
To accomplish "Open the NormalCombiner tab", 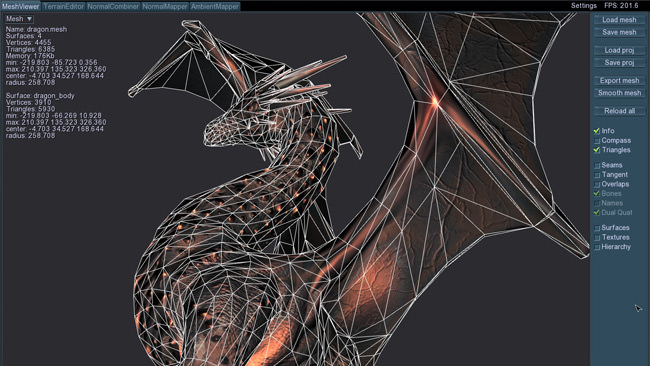I will pos(113,6).
